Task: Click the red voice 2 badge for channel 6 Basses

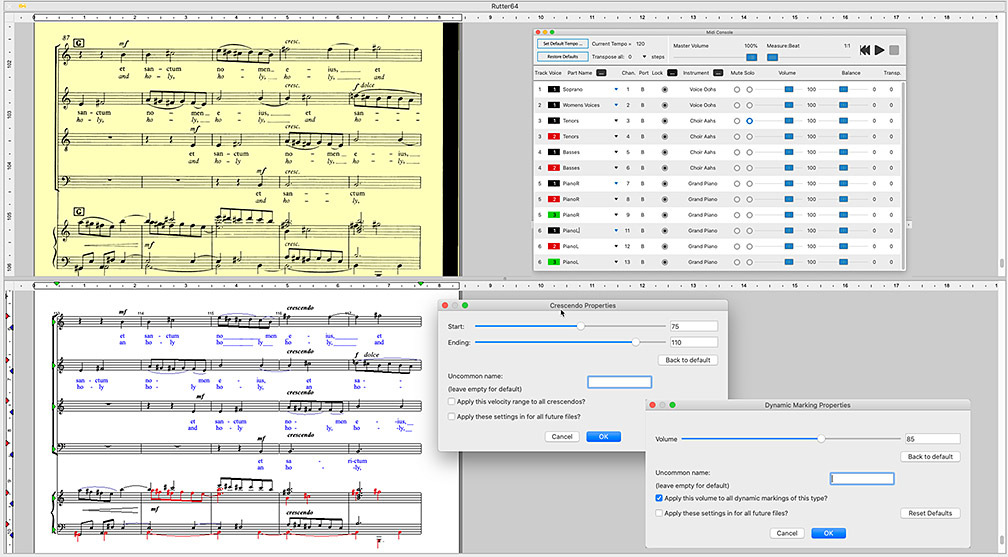Action: click(554, 168)
